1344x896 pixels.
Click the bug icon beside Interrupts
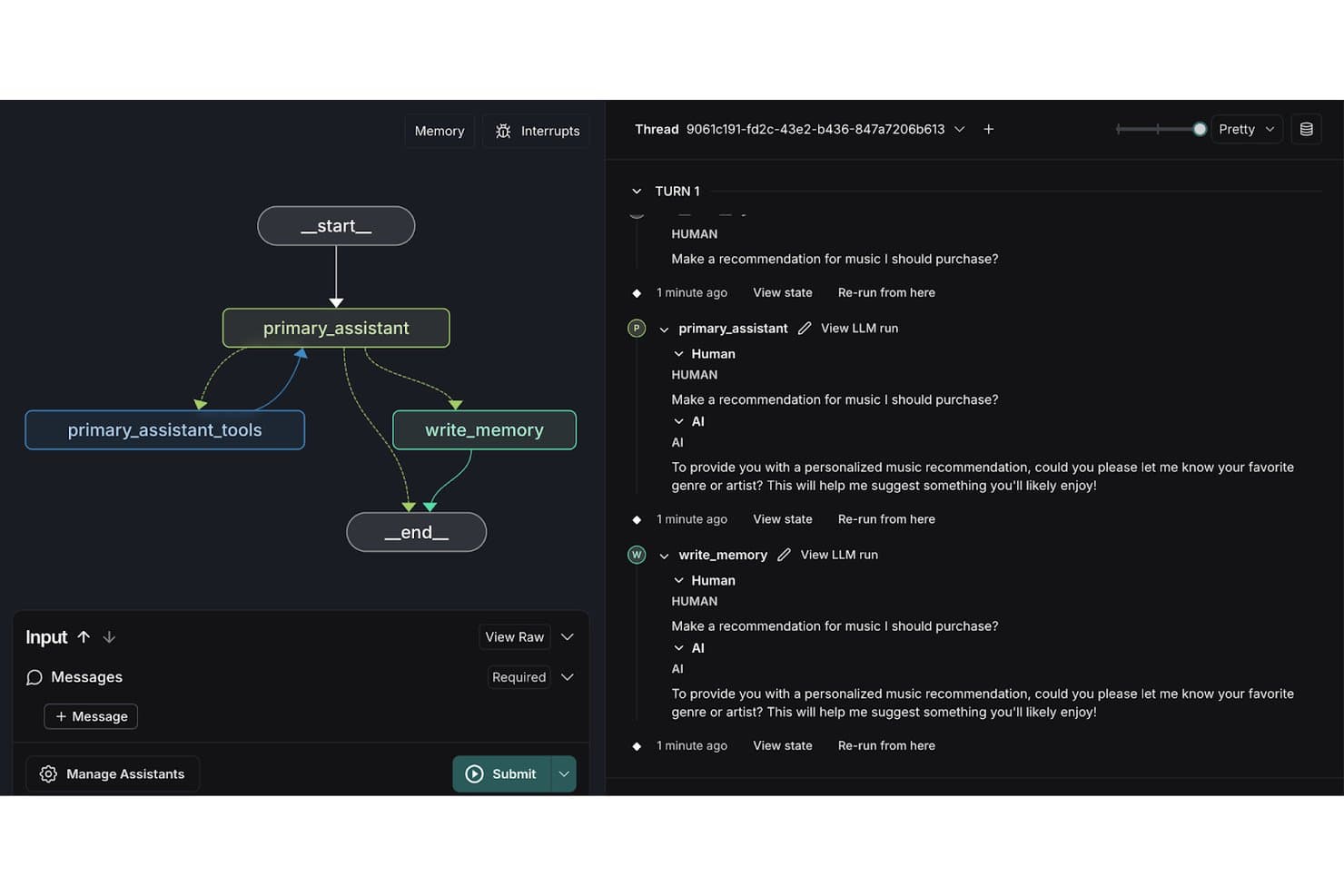pos(503,131)
